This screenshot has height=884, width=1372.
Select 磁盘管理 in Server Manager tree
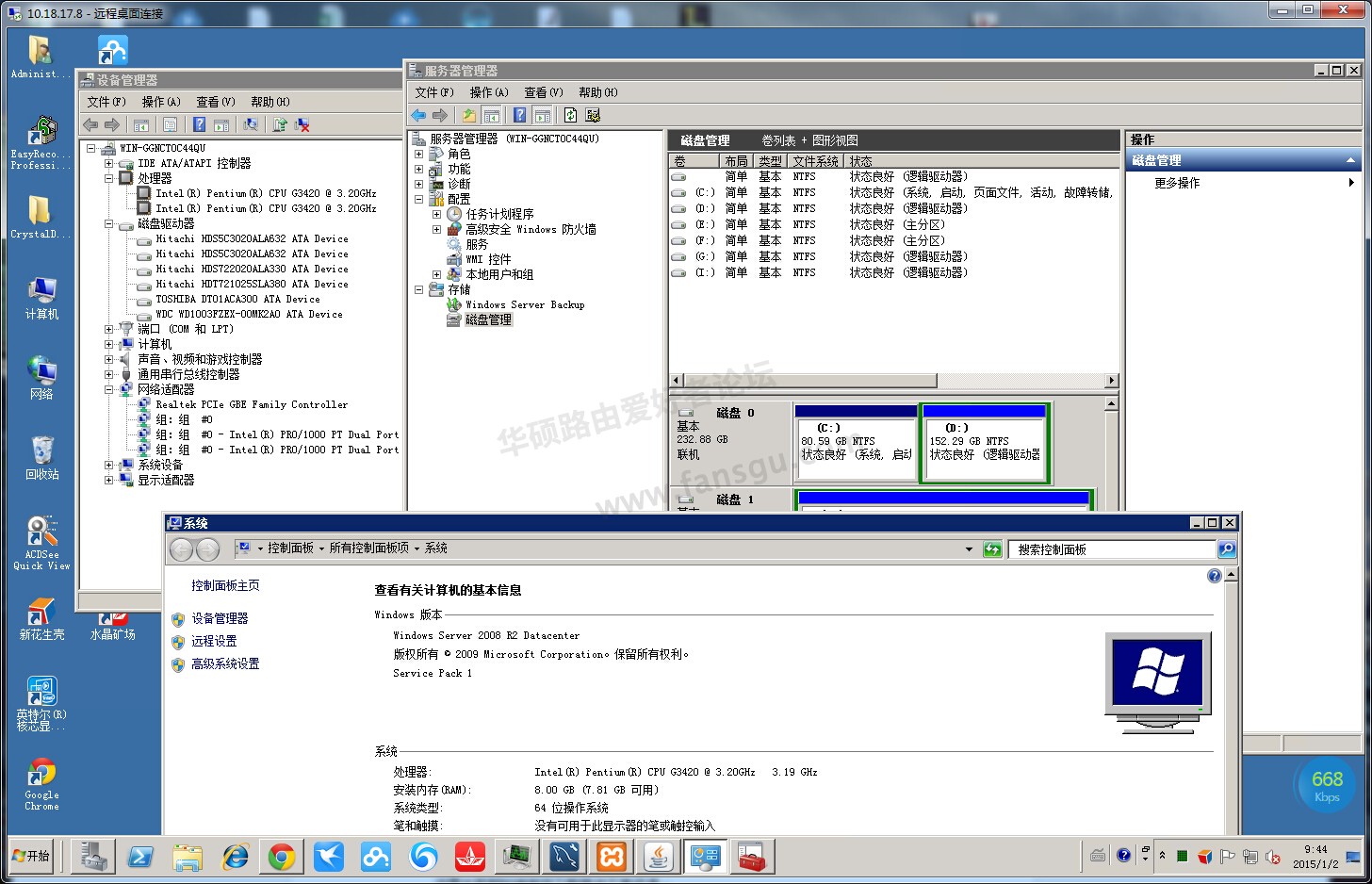pyautogui.click(x=488, y=319)
